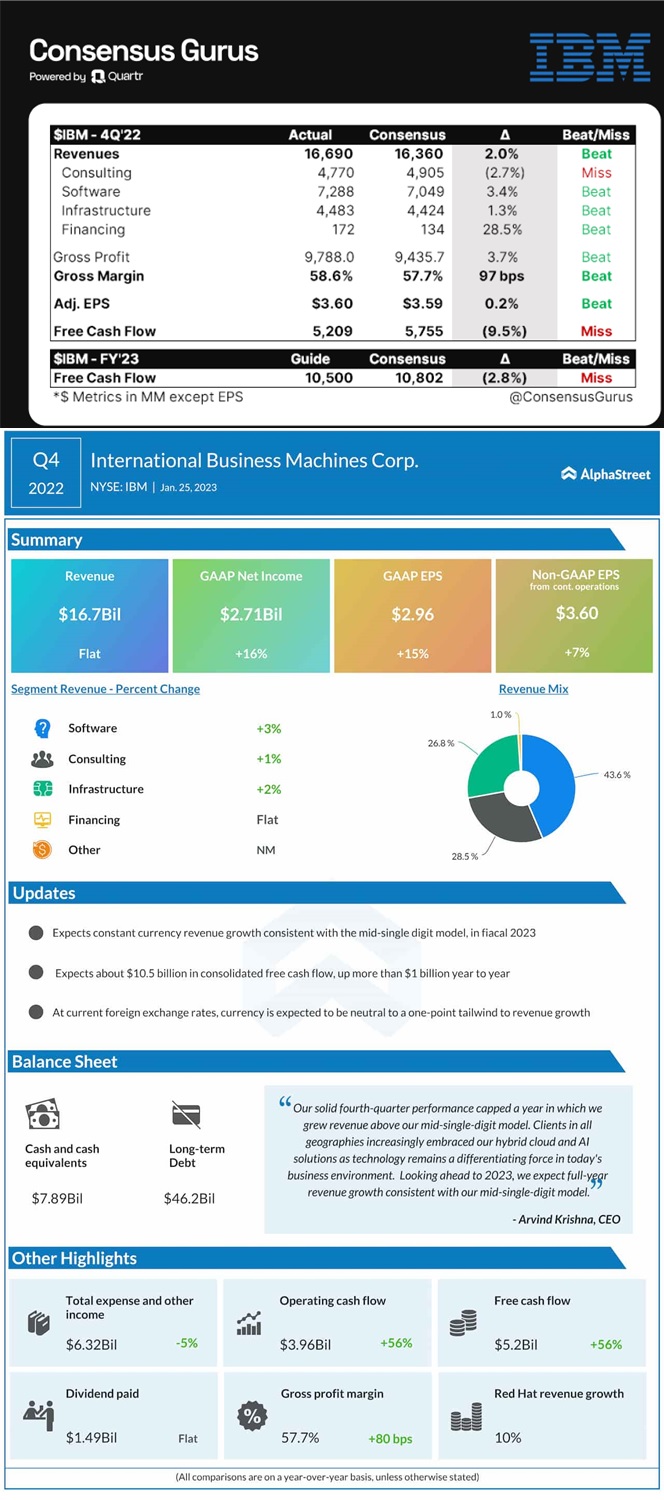Click the Gross profit margin percent icon
Screen dimensions: 664x1500
point(251,1416)
